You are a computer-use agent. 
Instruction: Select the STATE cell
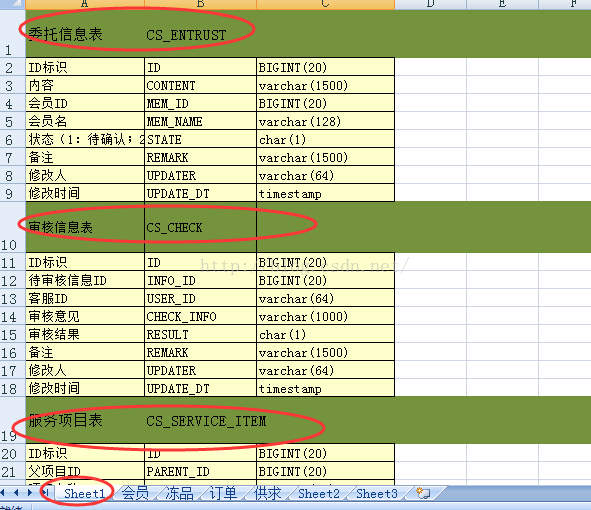[200, 139]
